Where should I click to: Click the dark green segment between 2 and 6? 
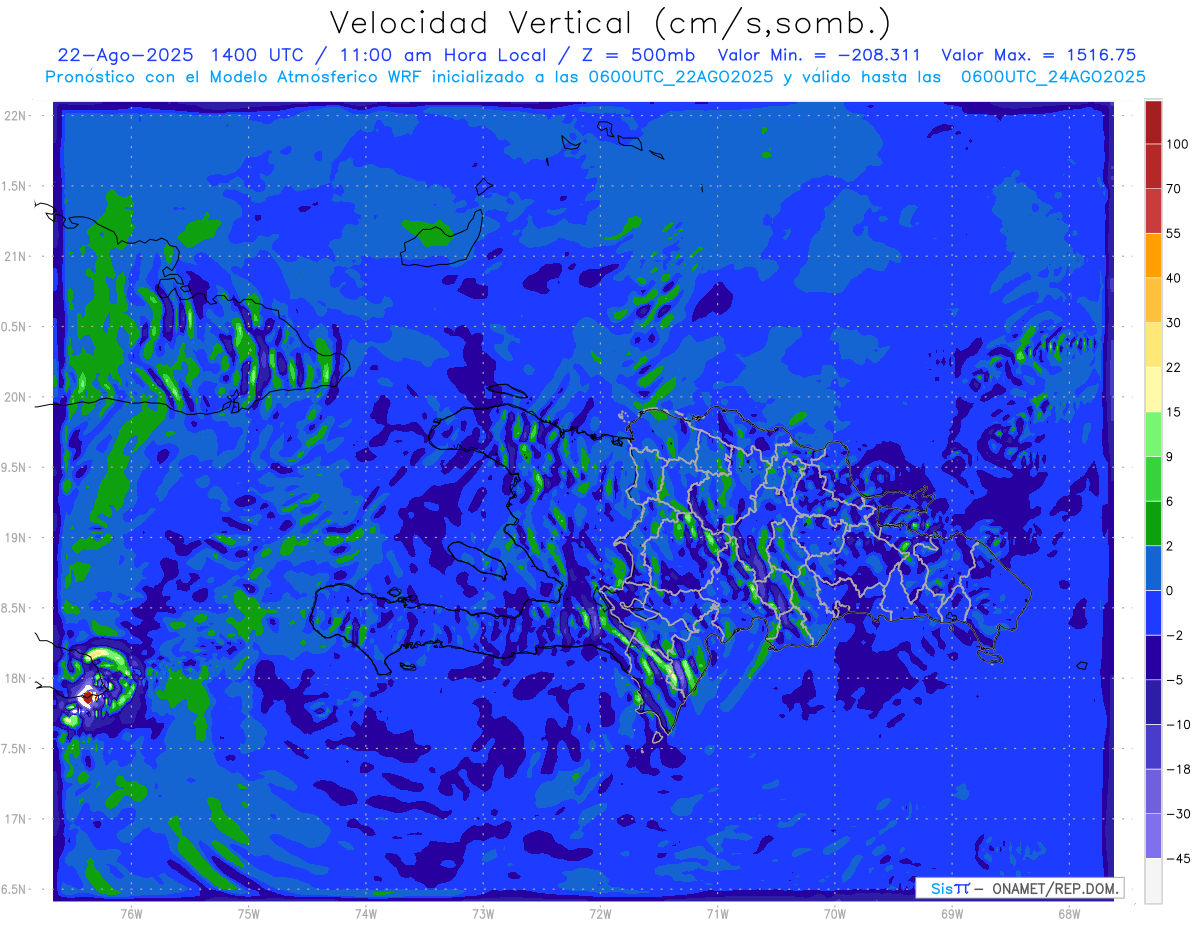pyautogui.click(x=1153, y=523)
